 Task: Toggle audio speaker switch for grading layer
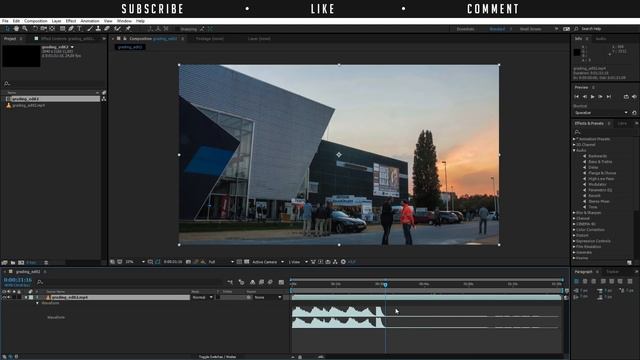(x=9, y=297)
